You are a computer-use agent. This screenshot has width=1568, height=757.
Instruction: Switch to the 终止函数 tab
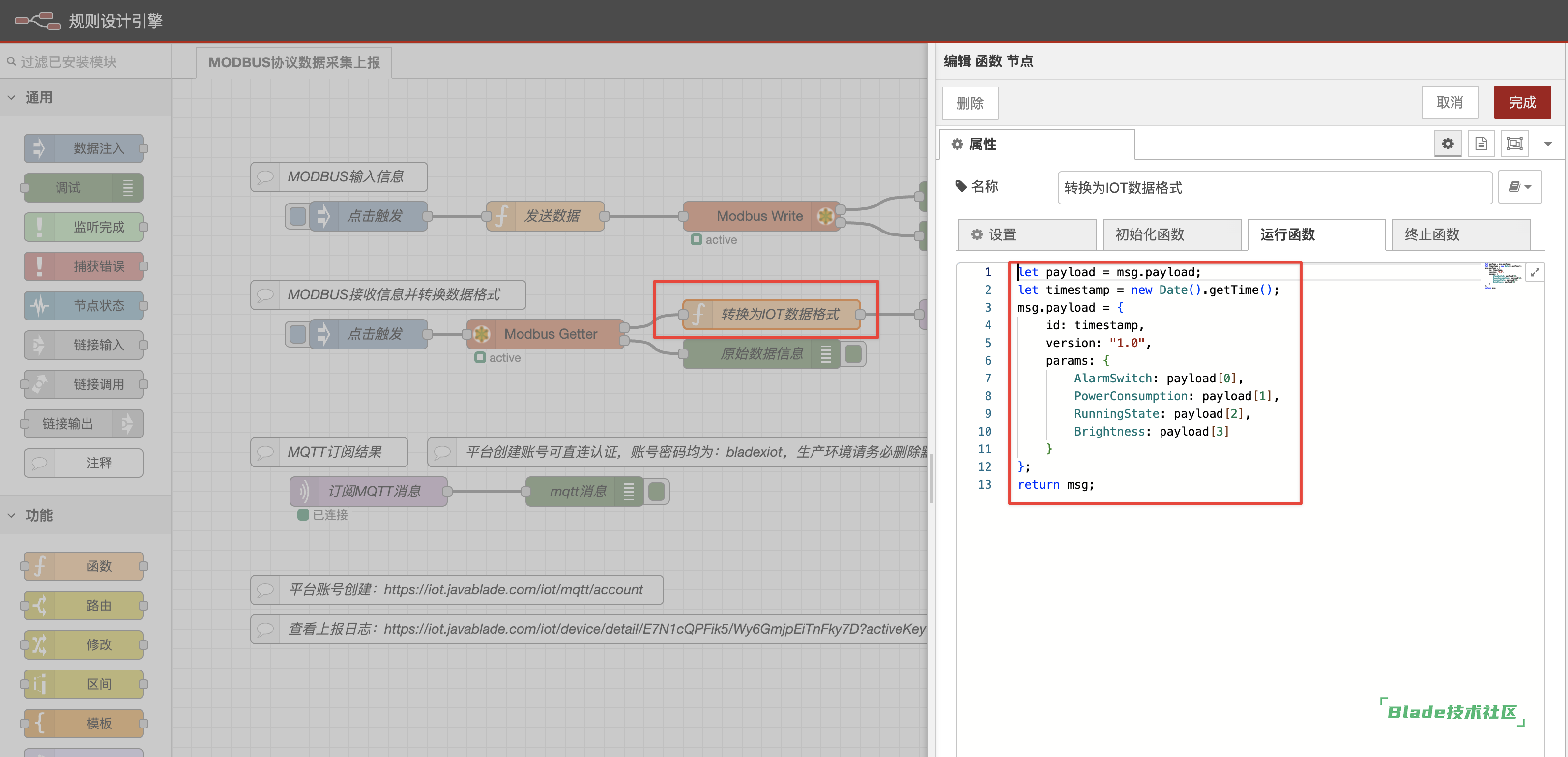[1461, 234]
